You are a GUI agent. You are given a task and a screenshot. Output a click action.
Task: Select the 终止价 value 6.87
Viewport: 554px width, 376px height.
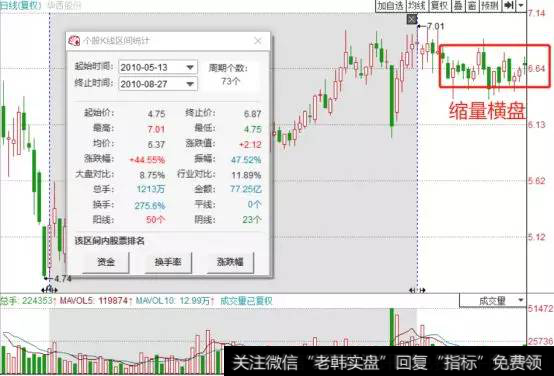tap(253, 114)
